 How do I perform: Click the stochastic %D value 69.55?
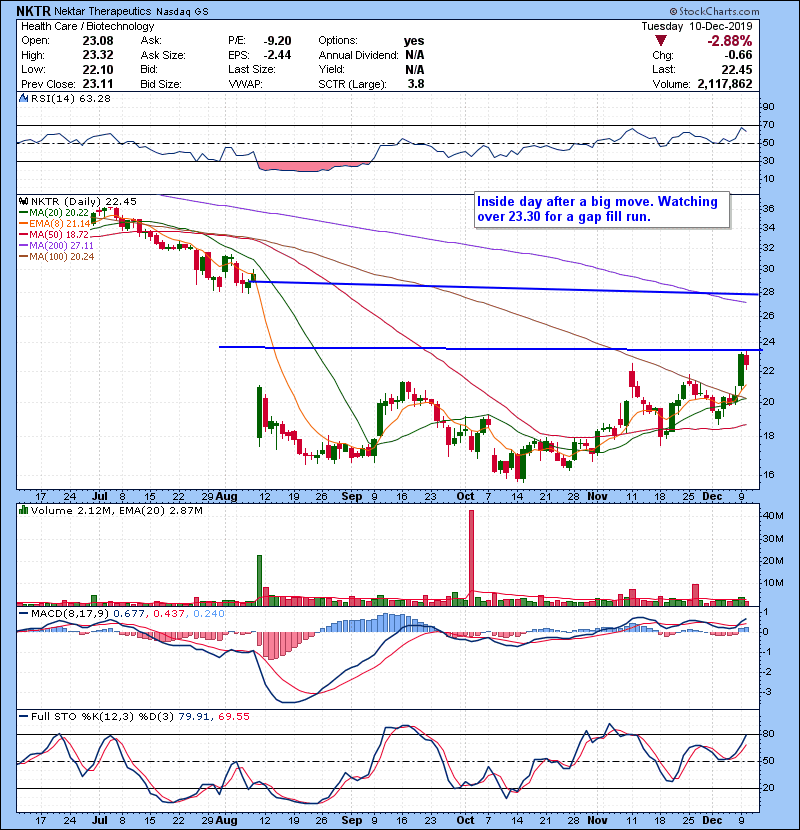(x=233, y=717)
